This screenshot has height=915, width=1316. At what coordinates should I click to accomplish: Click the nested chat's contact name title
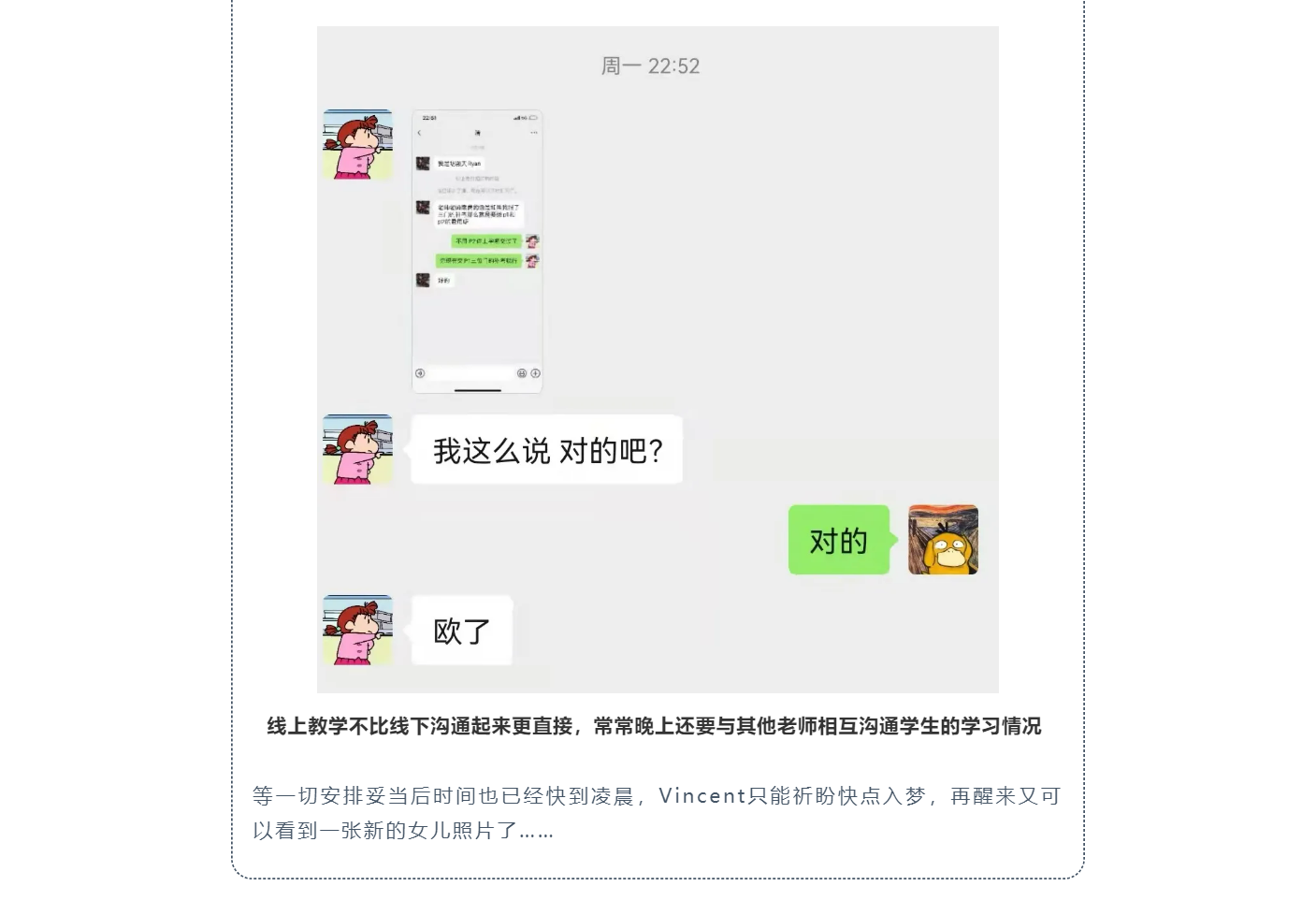477,133
